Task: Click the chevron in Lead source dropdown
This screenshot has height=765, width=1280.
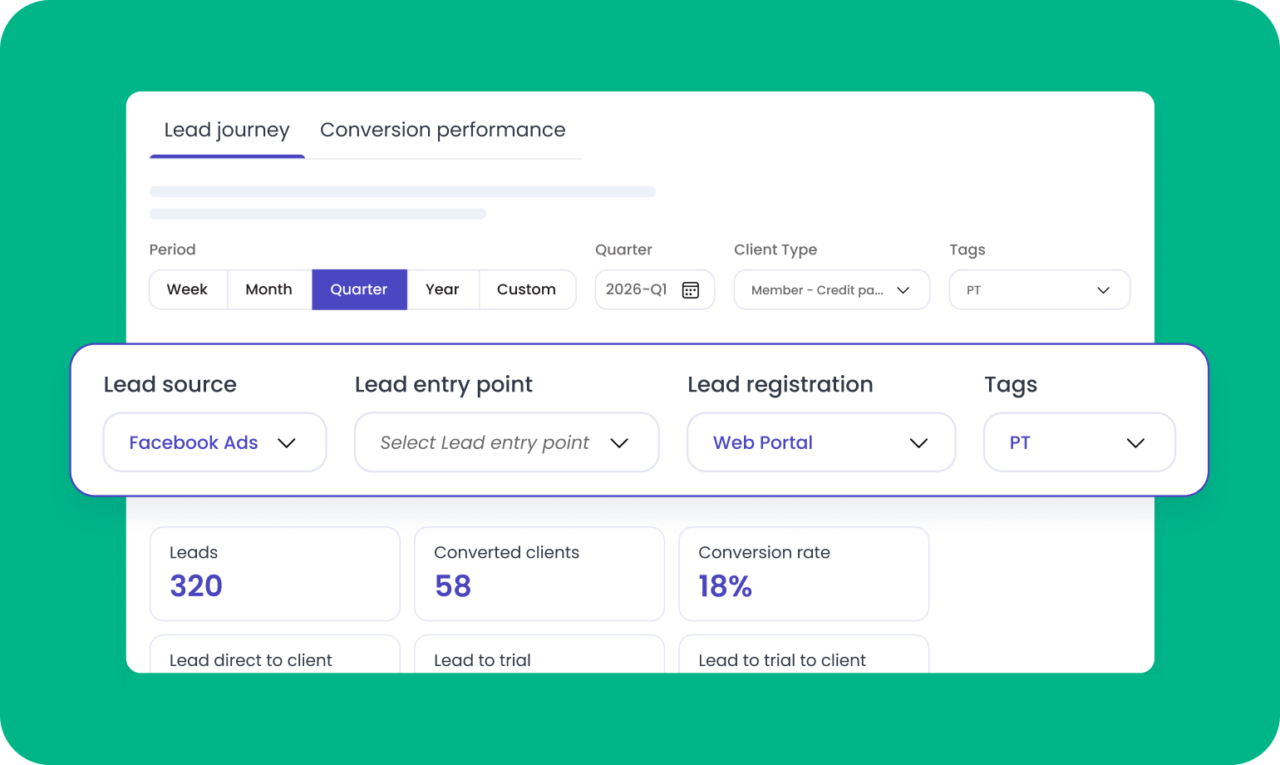Action: point(287,443)
